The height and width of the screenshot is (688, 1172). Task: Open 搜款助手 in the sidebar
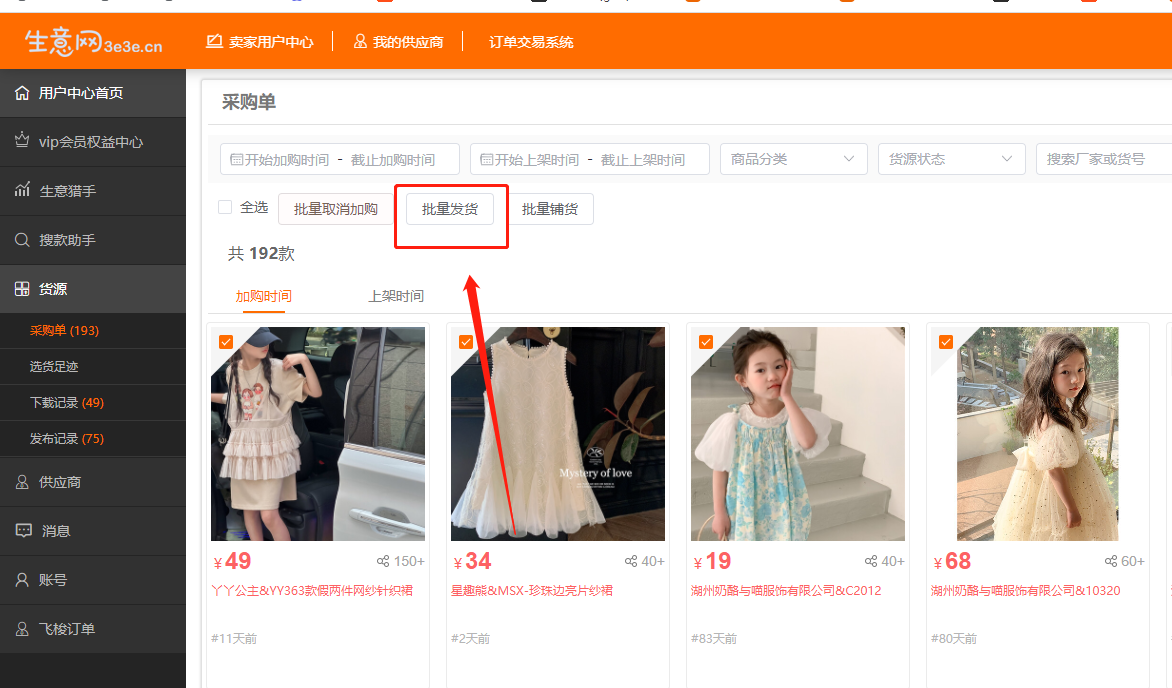tap(93, 240)
